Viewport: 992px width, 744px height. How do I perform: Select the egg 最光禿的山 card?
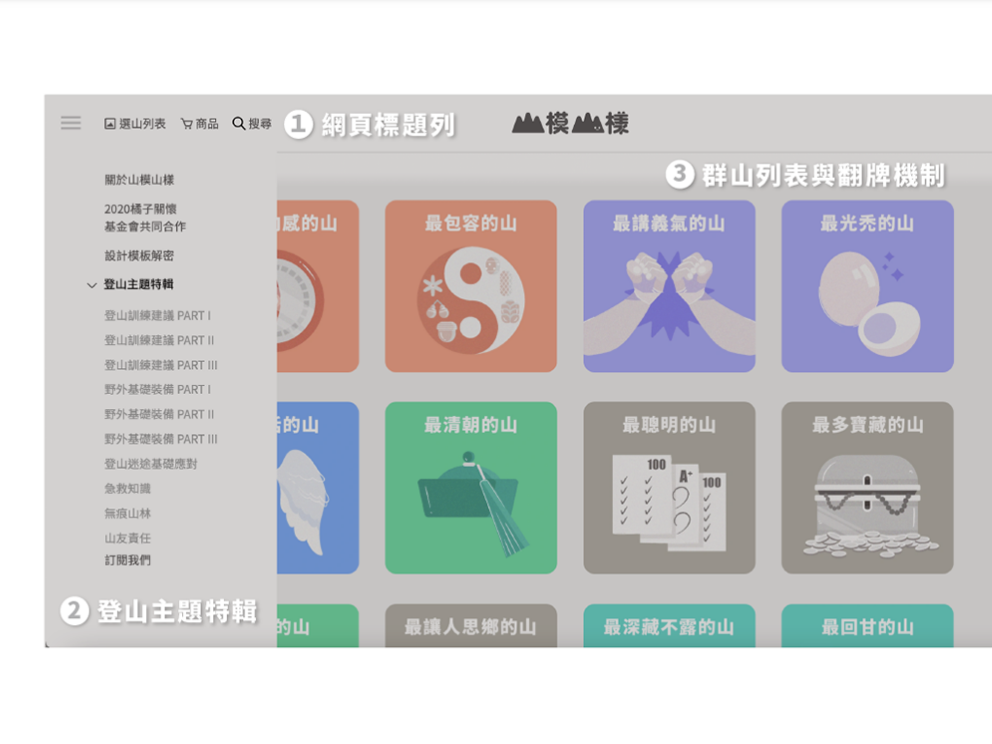click(867, 286)
